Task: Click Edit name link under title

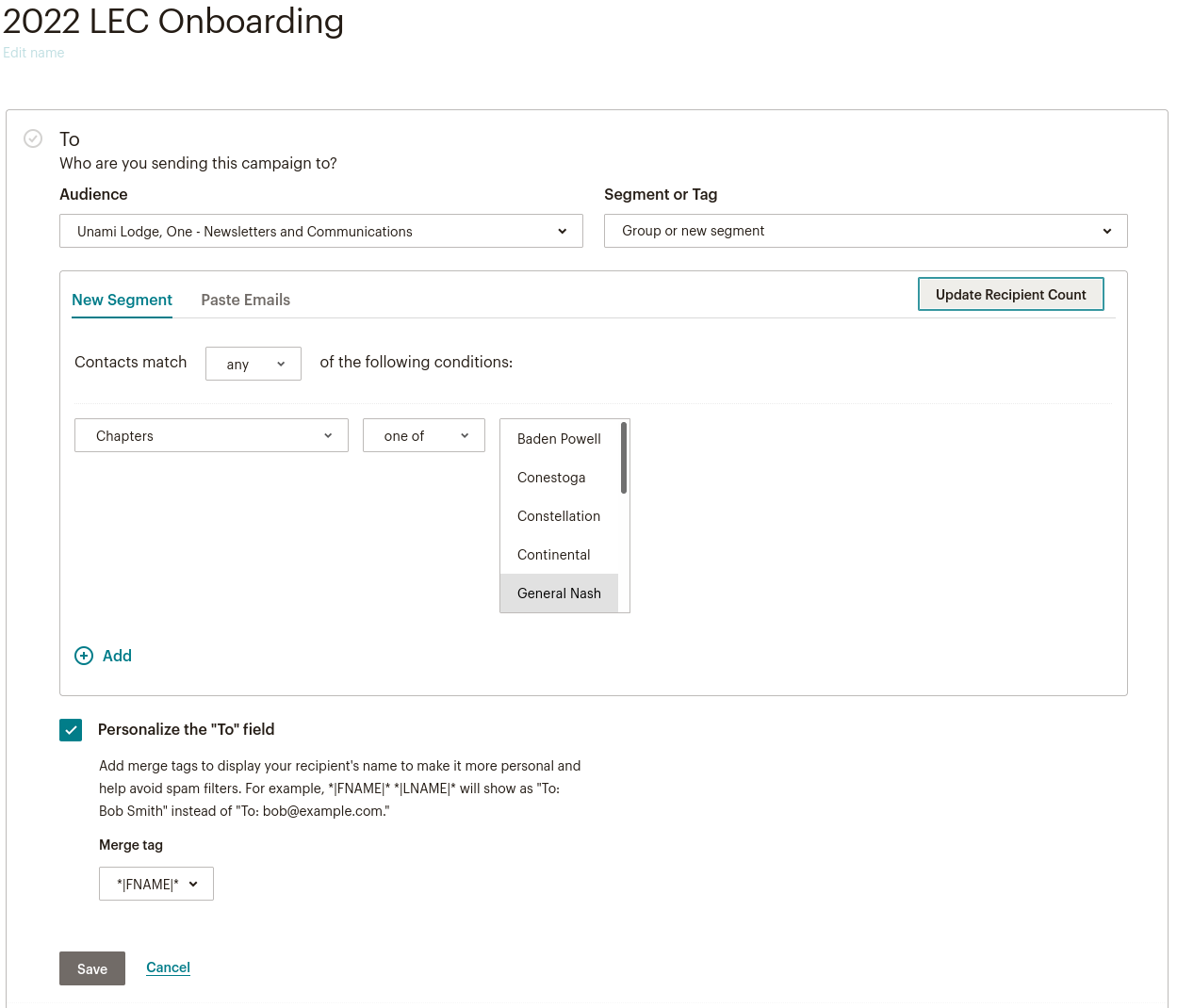Action: [34, 53]
